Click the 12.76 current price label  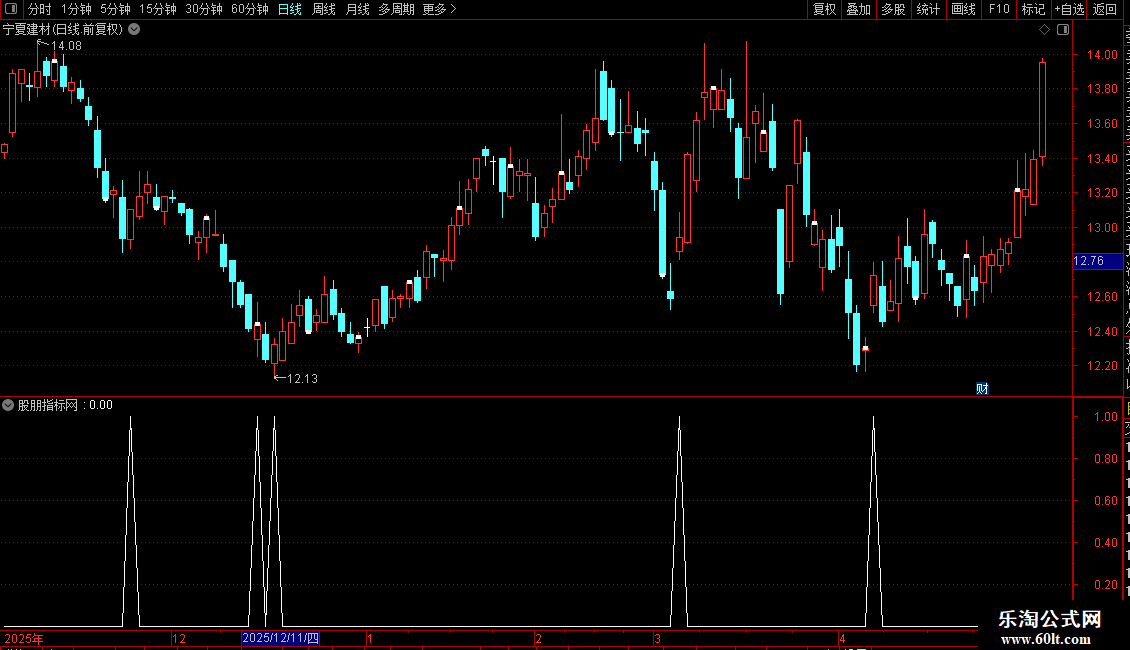point(1097,261)
